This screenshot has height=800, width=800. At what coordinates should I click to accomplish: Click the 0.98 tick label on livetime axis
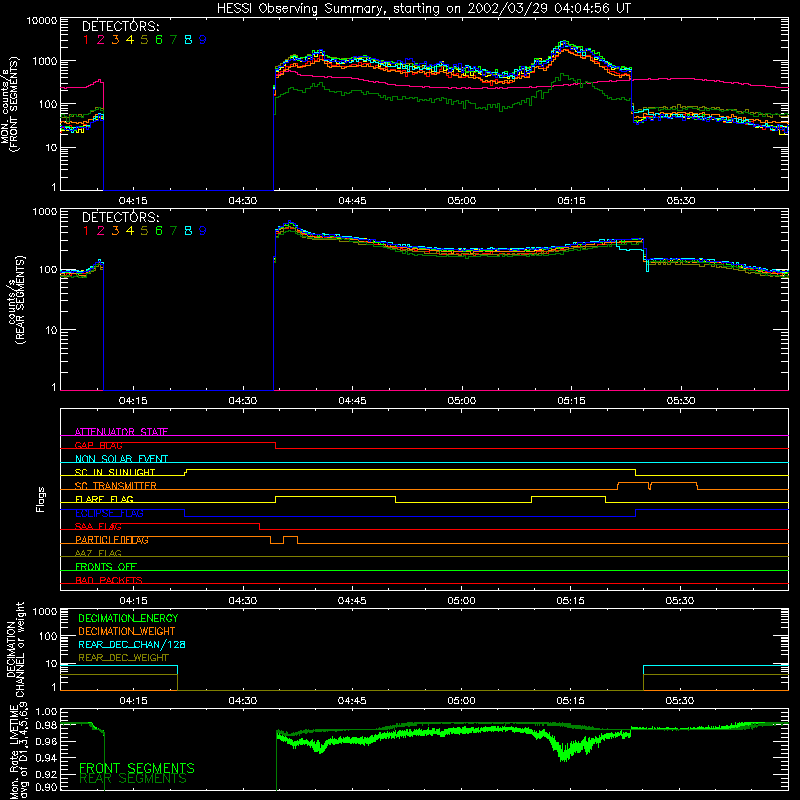point(46,725)
